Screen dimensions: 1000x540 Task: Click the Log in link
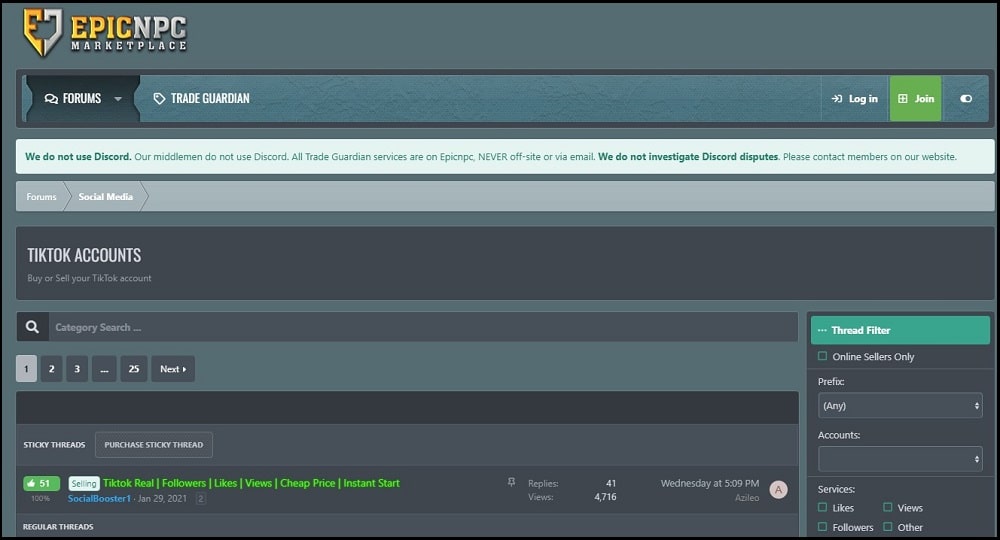pyautogui.click(x=855, y=99)
